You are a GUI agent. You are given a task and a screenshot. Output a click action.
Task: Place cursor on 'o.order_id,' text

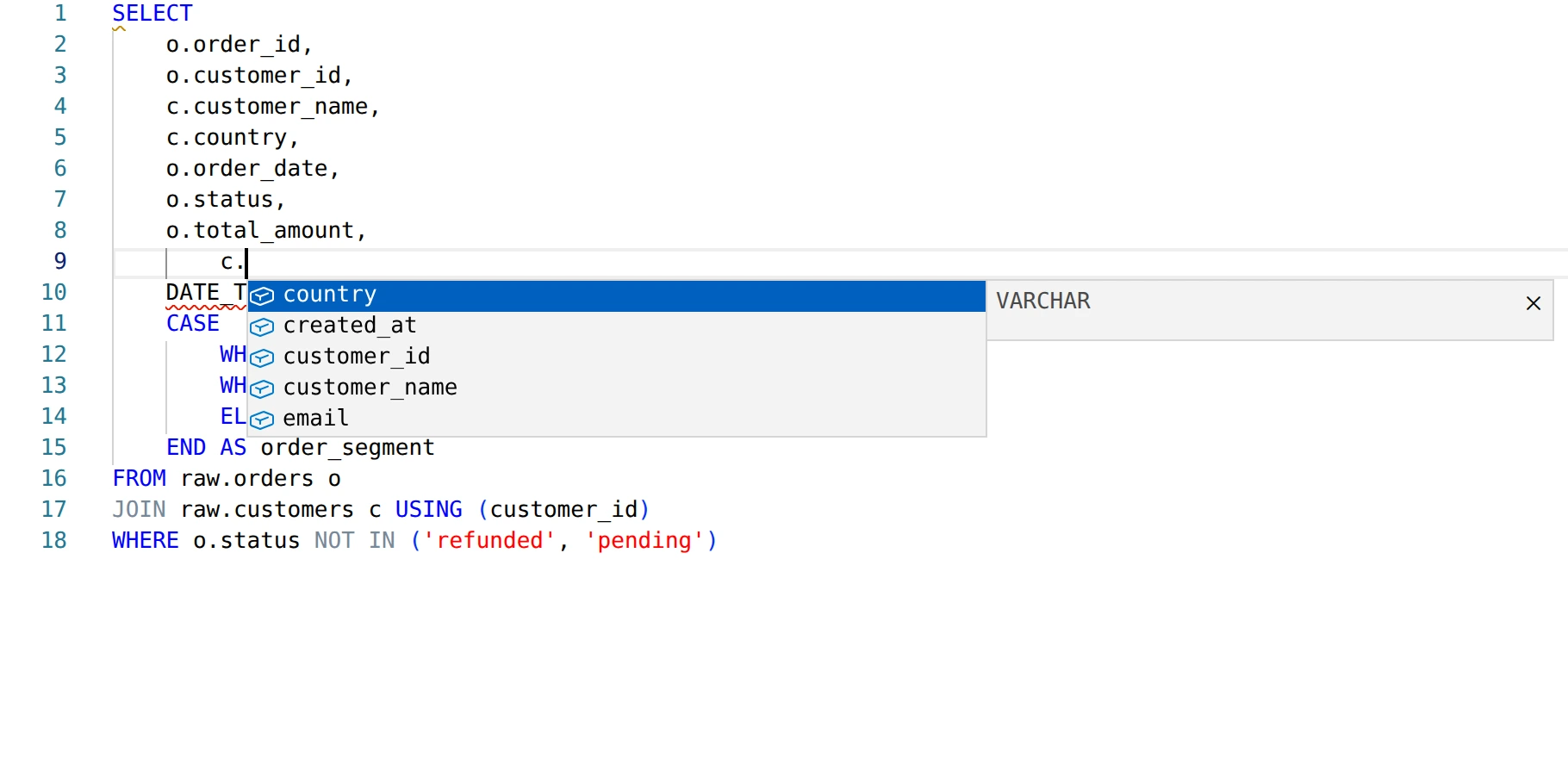click(x=240, y=44)
